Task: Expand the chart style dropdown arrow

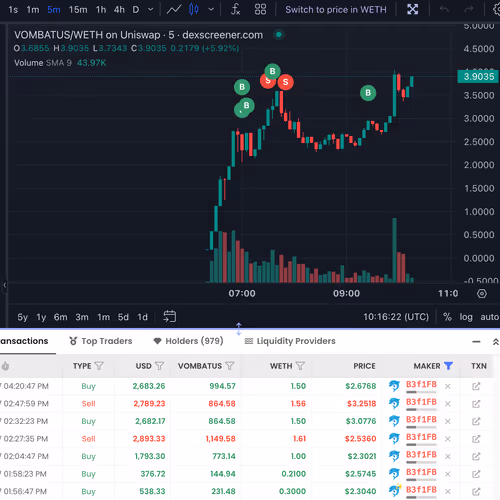Action: pyautogui.click(x=211, y=10)
